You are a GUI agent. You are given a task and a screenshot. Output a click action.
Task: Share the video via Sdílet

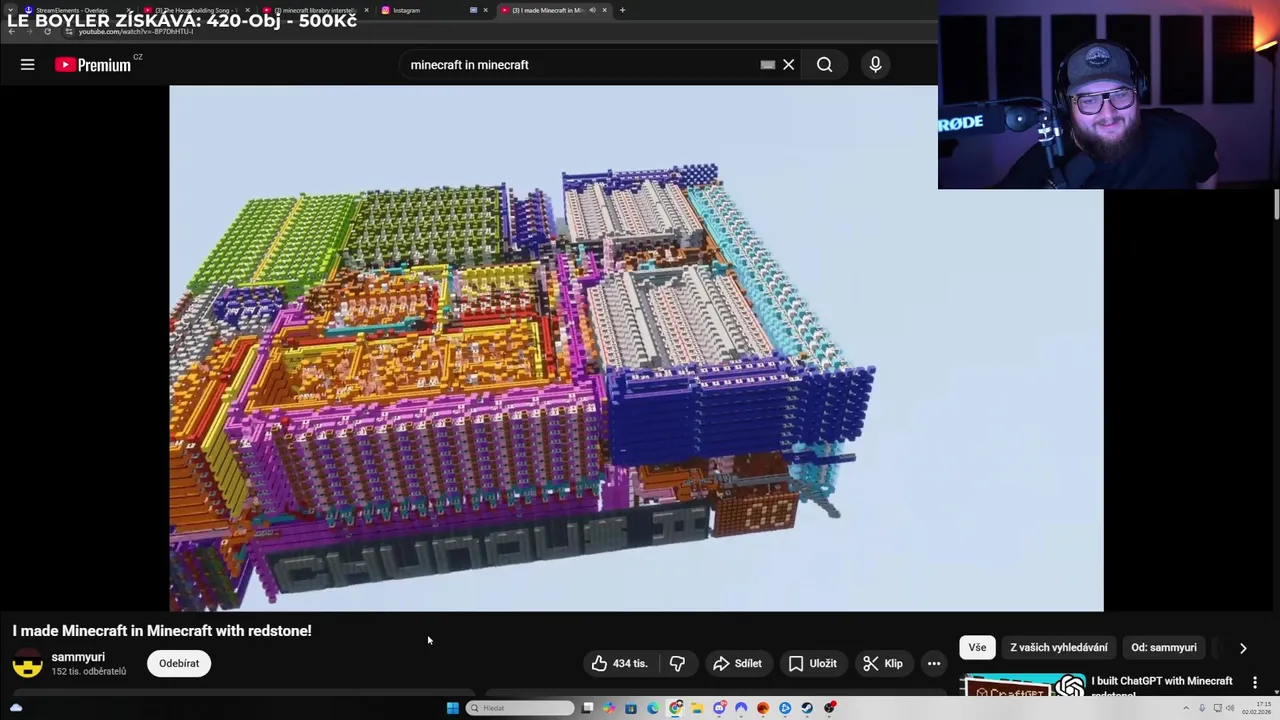pos(738,663)
